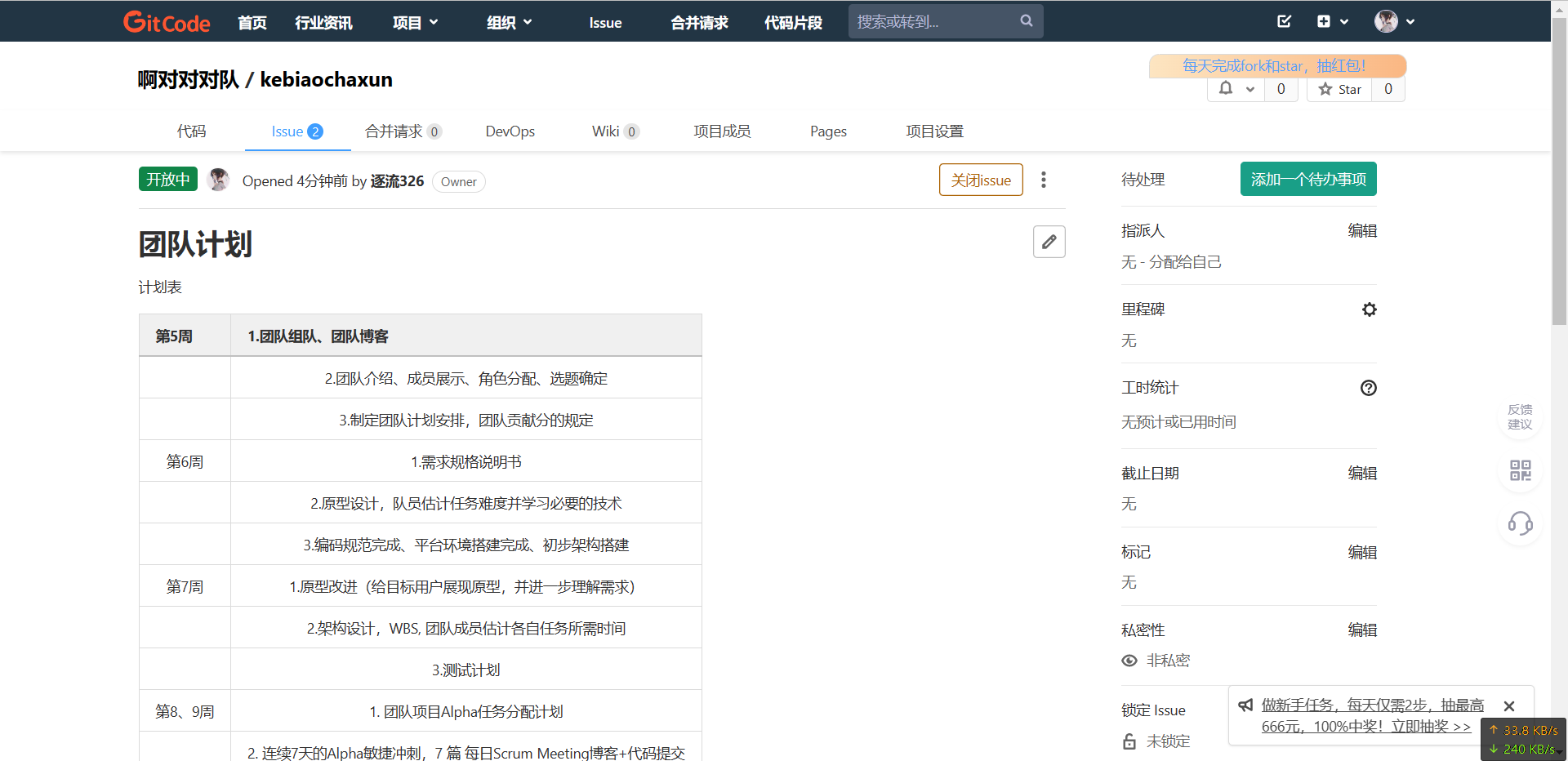The image size is (1568, 761).
Task: Switch to the 代码 tab
Action: coord(192,131)
